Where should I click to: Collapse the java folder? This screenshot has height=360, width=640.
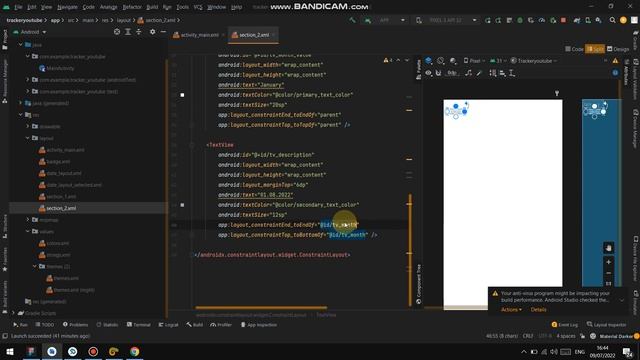tap(20, 45)
